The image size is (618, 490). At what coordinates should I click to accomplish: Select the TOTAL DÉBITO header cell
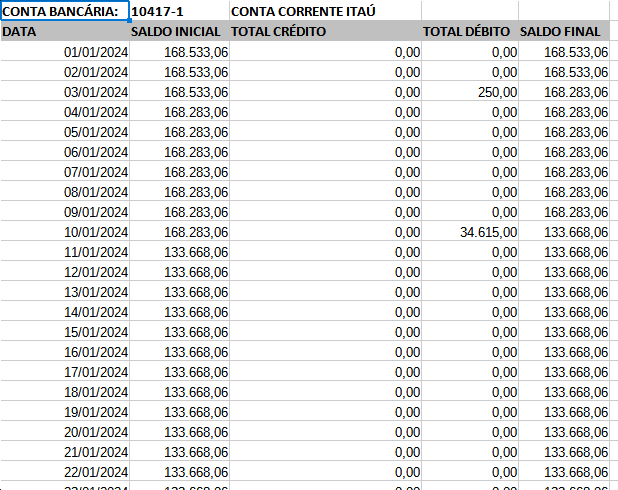(470, 31)
